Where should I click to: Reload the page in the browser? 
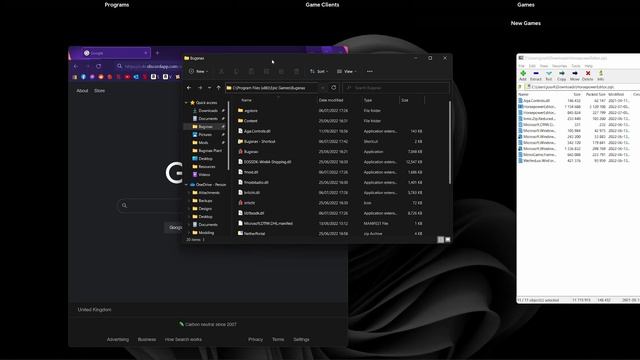(98, 66)
